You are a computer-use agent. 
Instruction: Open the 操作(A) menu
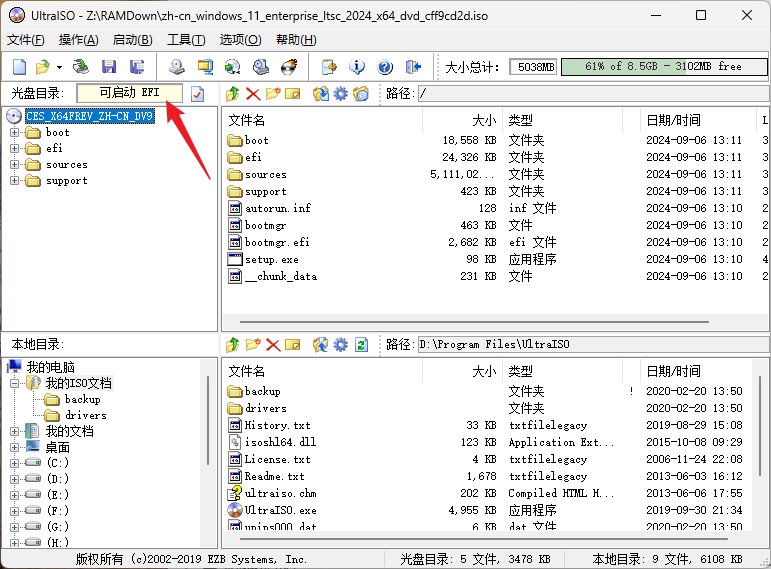[79, 40]
